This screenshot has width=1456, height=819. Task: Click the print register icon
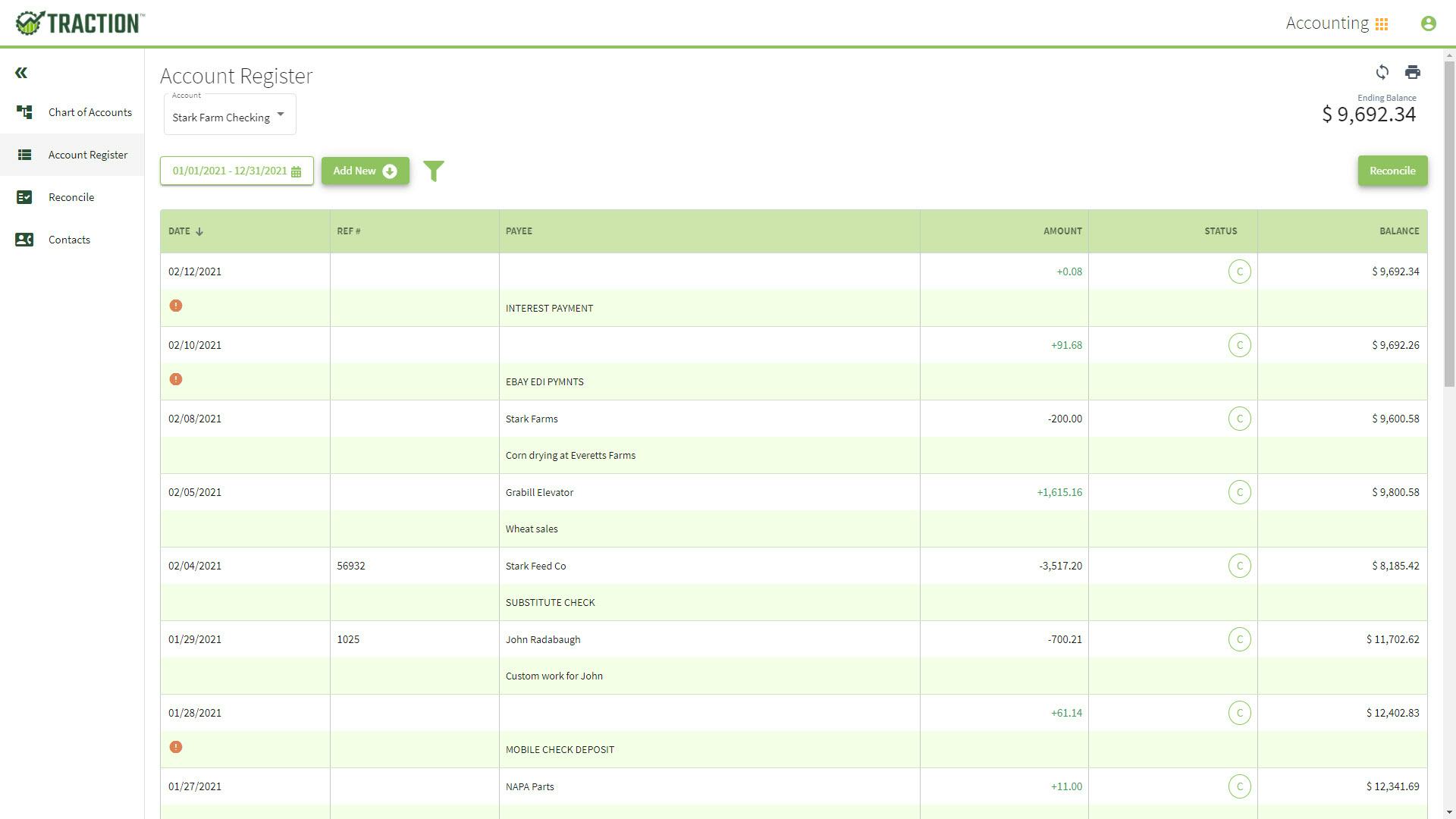pyautogui.click(x=1412, y=72)
